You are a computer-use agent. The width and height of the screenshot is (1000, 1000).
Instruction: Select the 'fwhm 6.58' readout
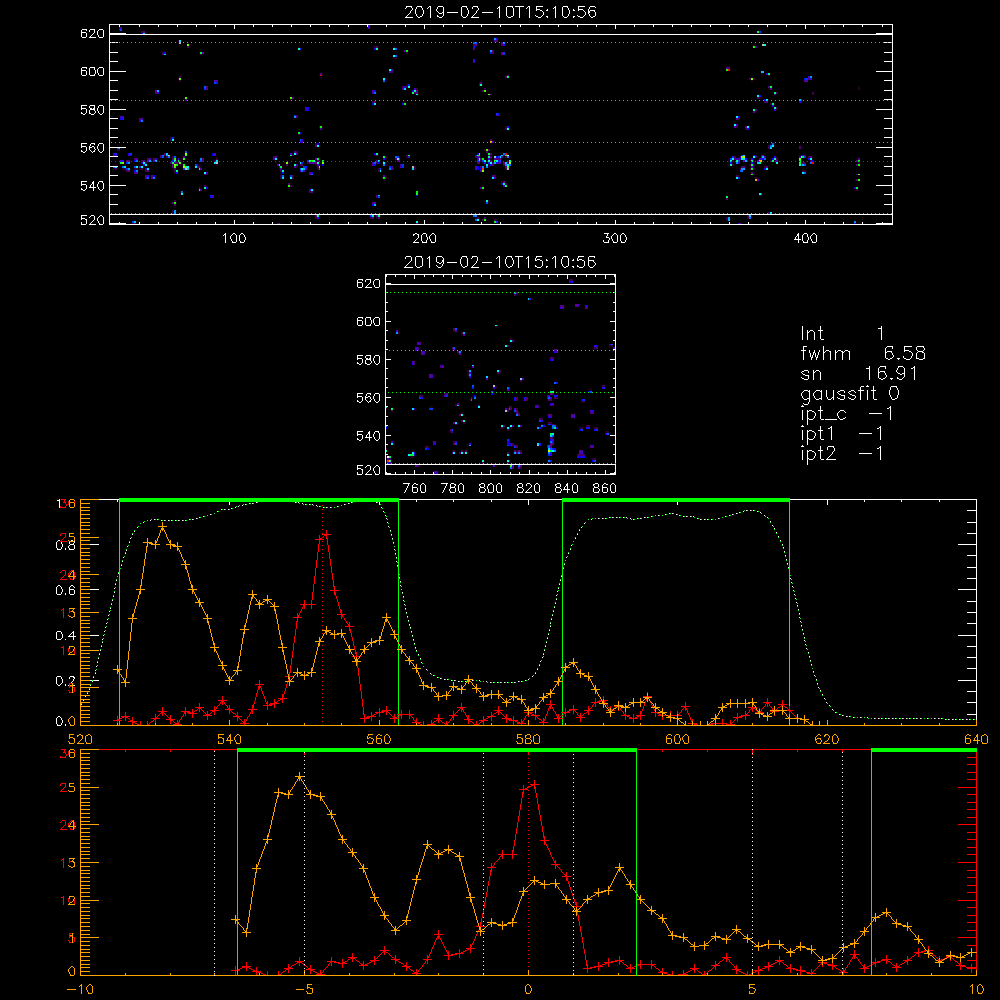point(863,353)
